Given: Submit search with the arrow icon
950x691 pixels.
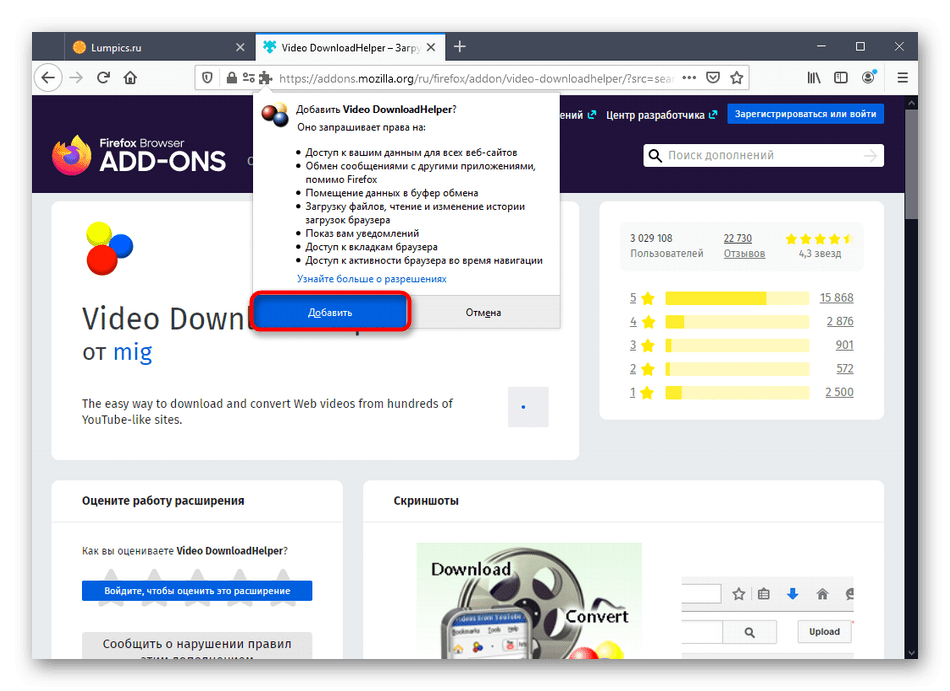Looking at the screenshot, I should tap(871, 156).
